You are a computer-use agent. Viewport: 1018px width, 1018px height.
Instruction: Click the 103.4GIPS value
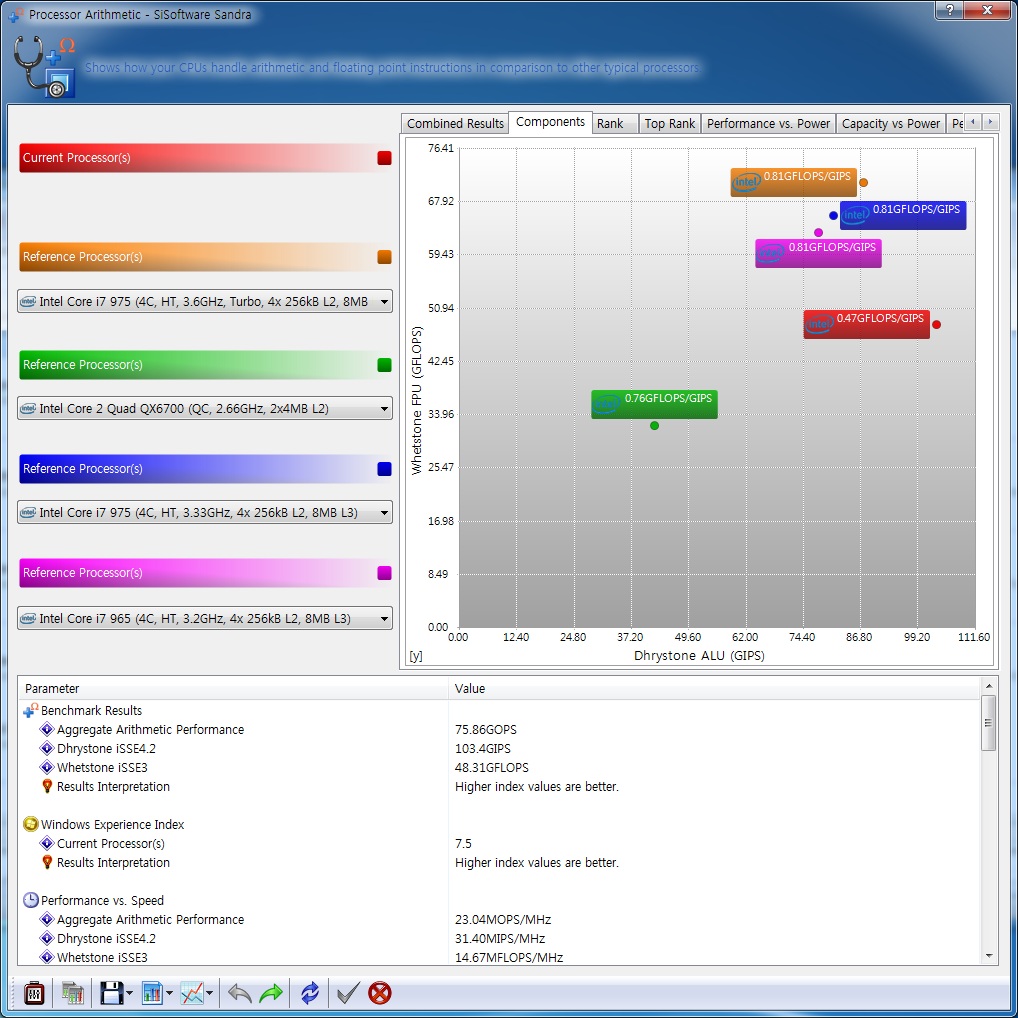482,749
